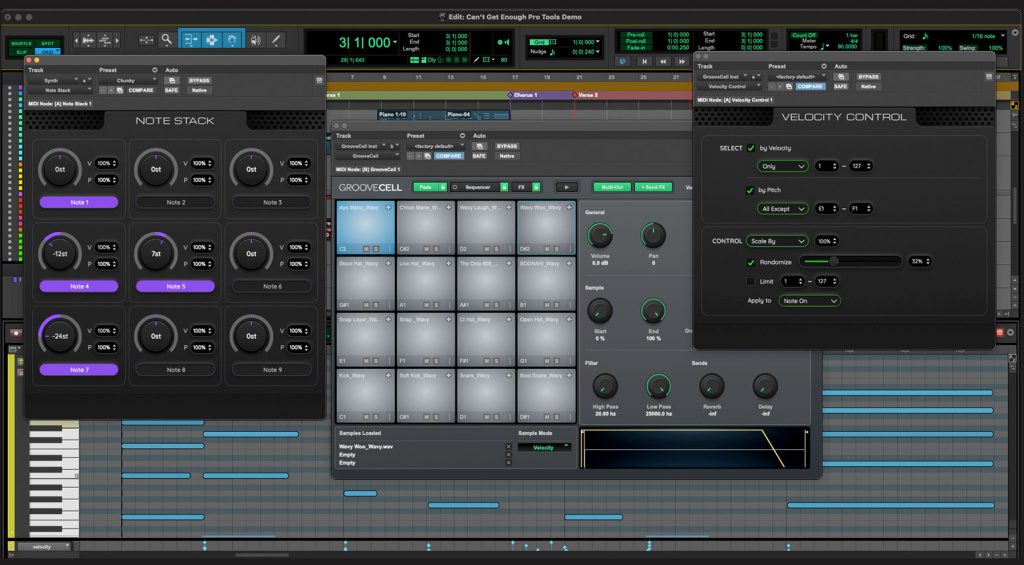Click the Count Off button
Image resolution: width=1024 pixels, height=565 pixels.
pyautogui.click(x=804, y=35)
